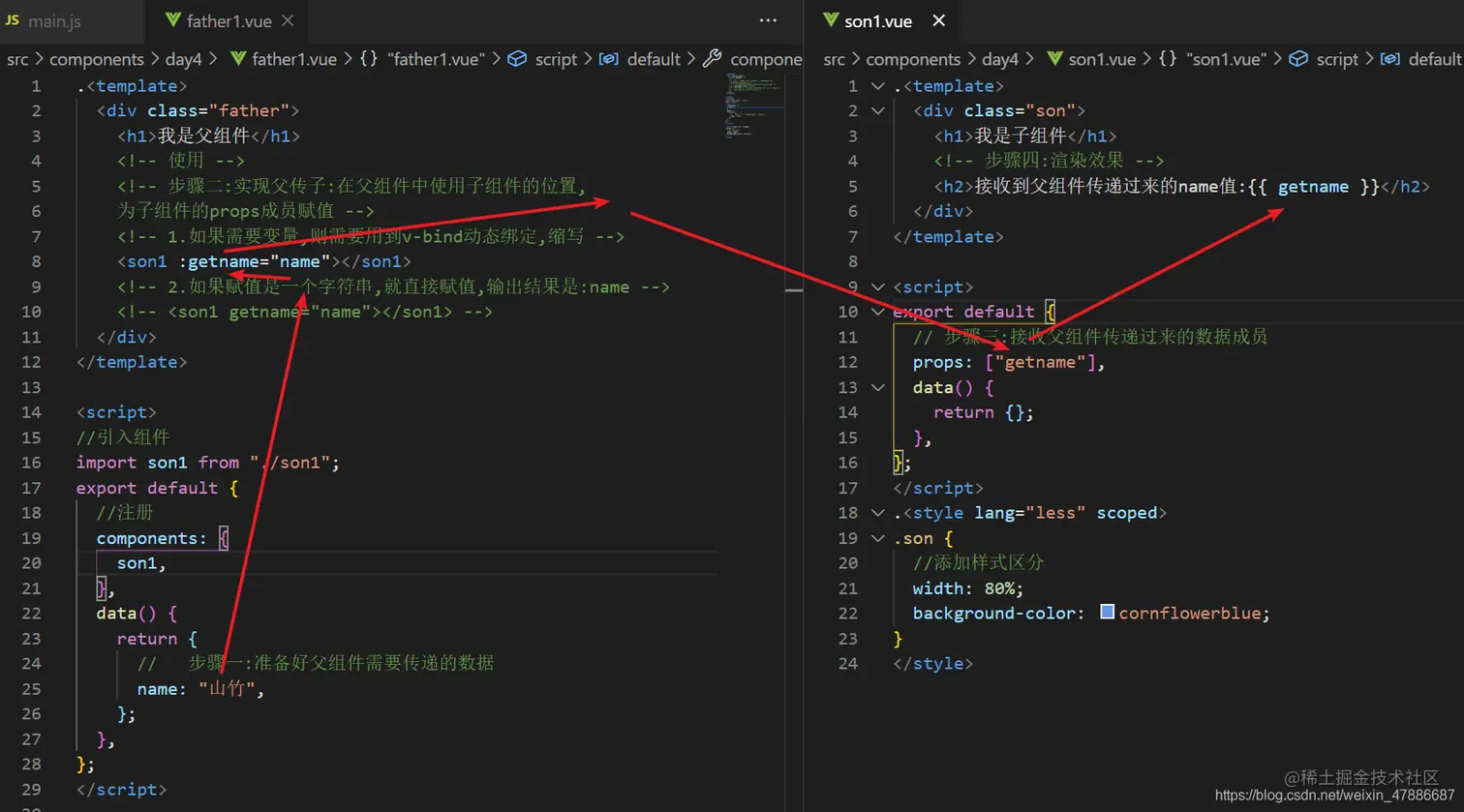Click the braces "son1.vue" symbol breadcrumb

(x=1212, y=59)
